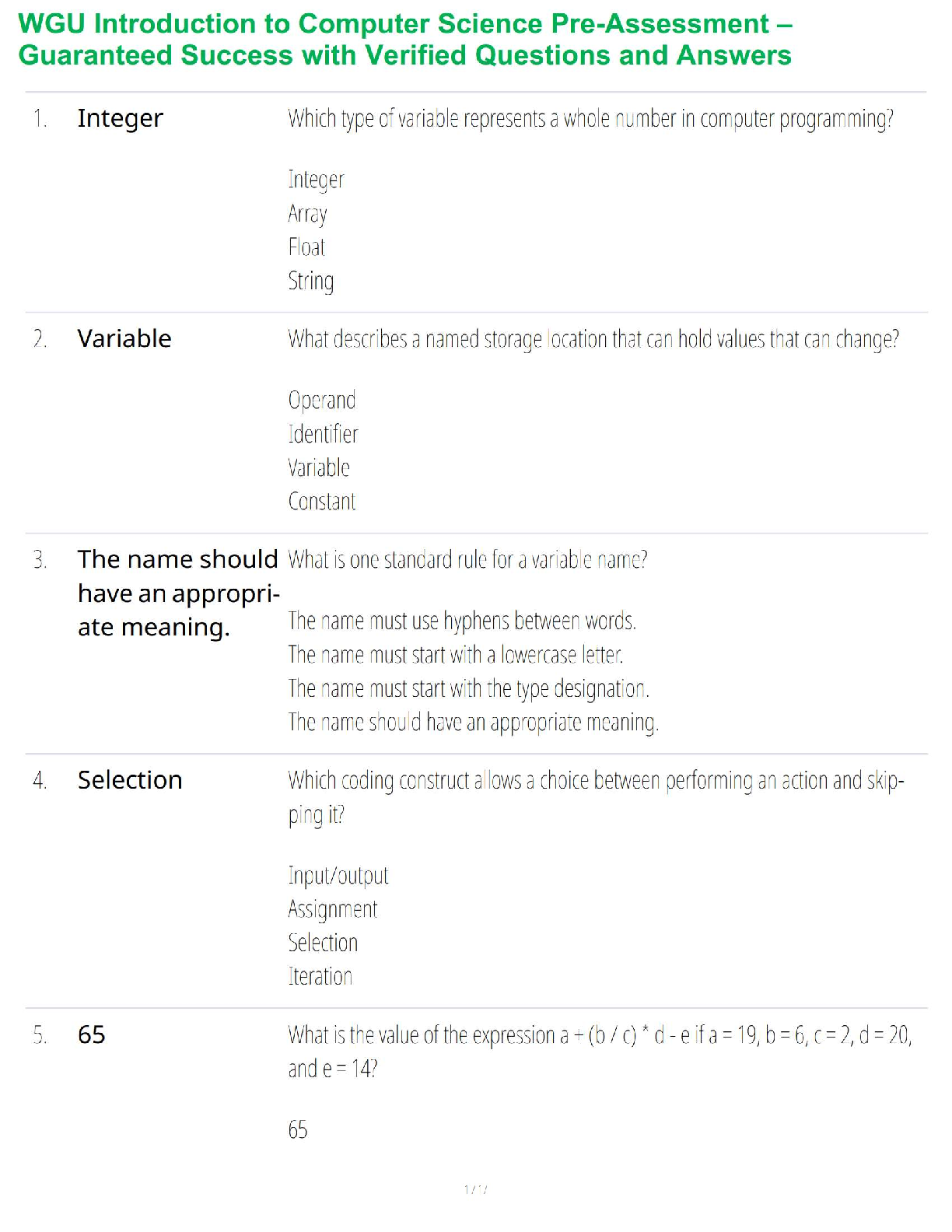Image resolution: width=952 pixels, height=1232 pixels.
Task: Click the 'Variable' answer term for question 2
Action: click(124, 339)
